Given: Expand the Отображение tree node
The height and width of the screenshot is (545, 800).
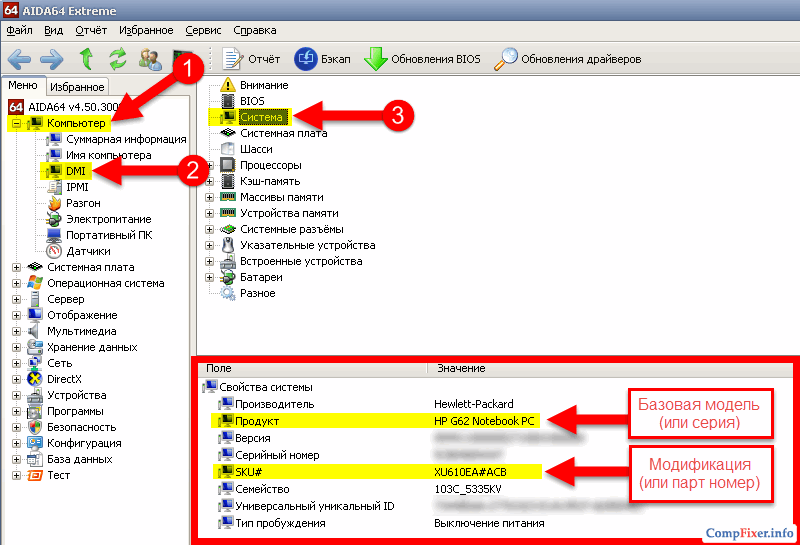Looking at the screenshot, I should pyautogui.click(x=16, y=315).
